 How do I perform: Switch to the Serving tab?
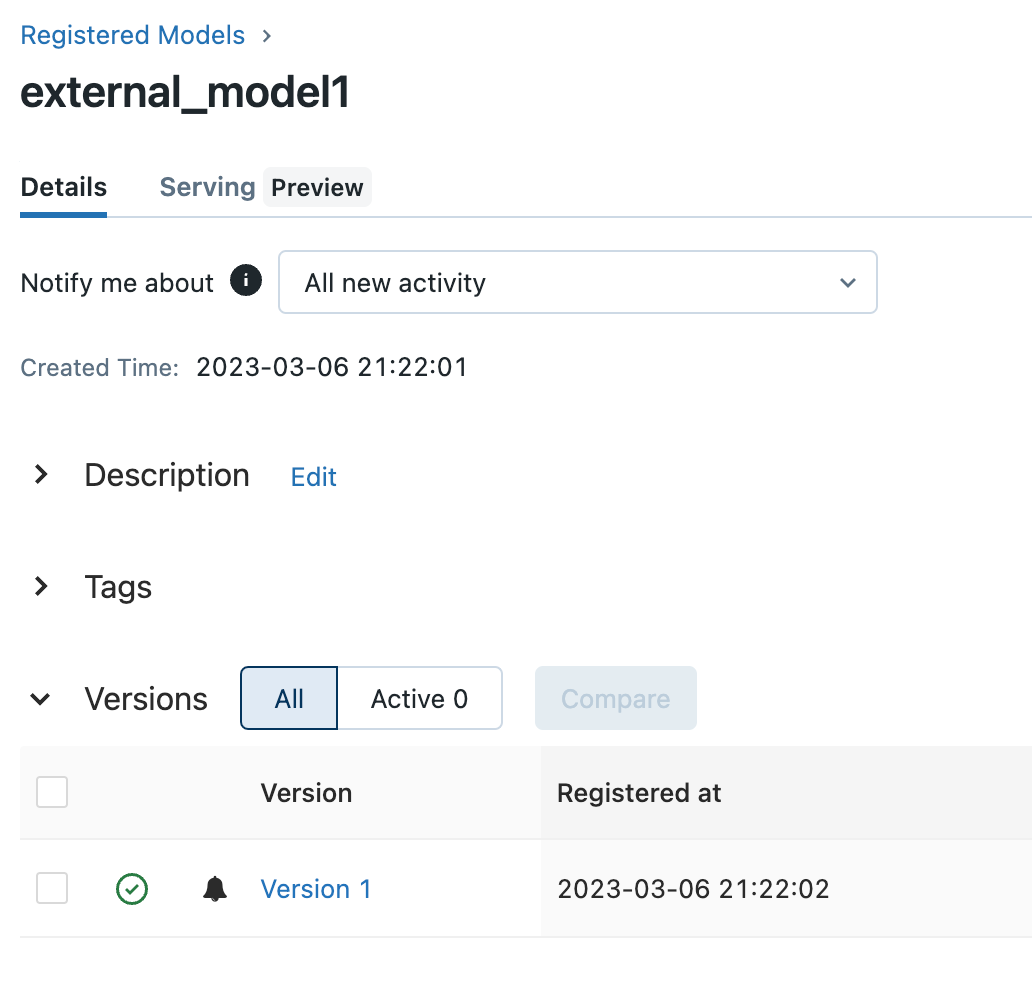pyautogui.click(x=206, y=187)
